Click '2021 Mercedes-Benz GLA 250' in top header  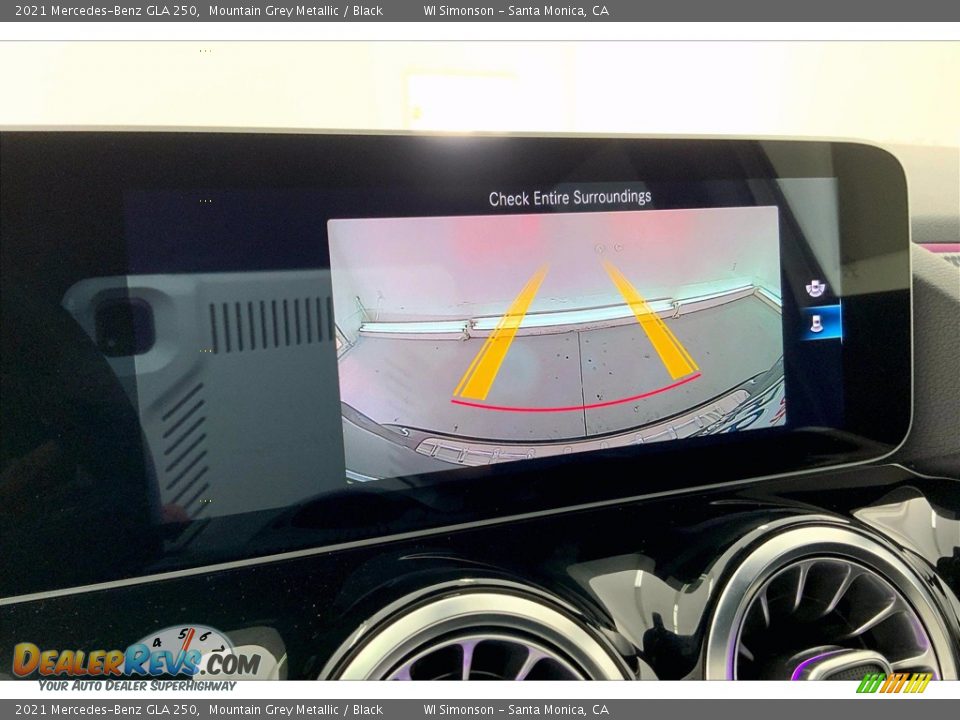click(x=107, y=10)
